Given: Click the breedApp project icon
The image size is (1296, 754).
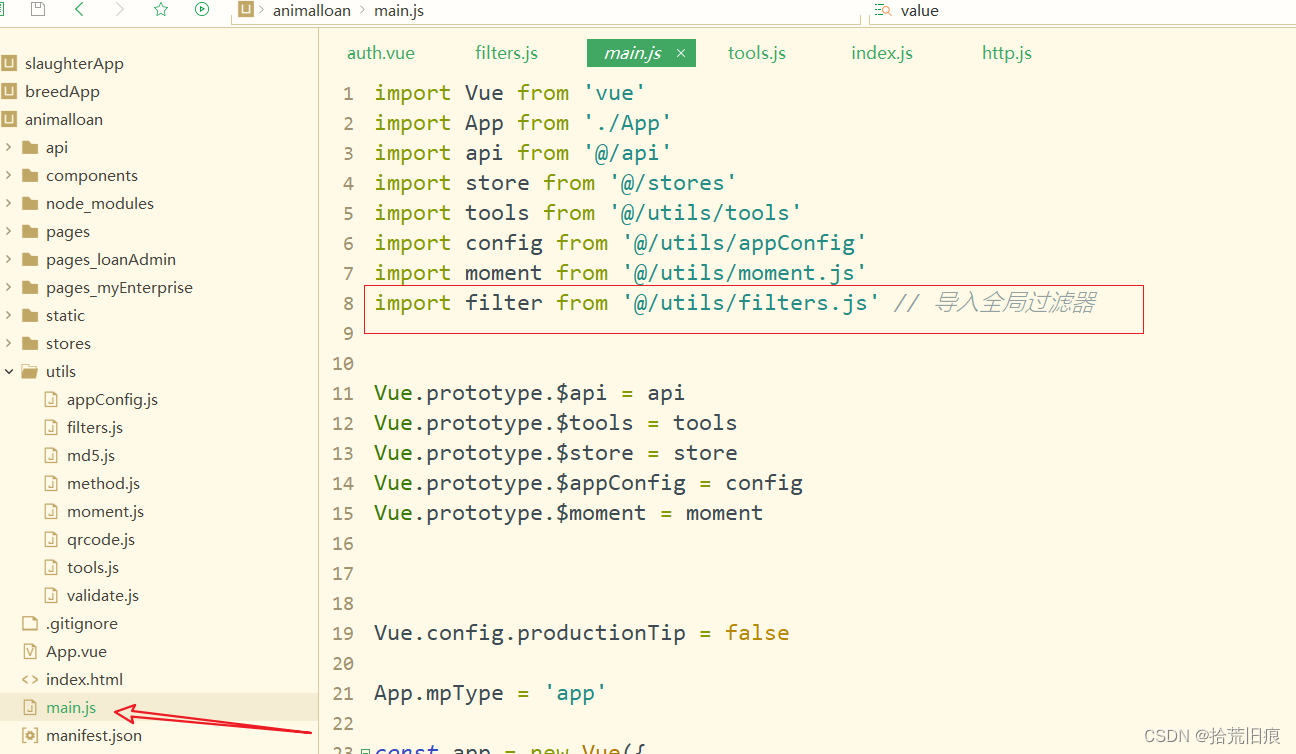Looking at the screenshot, I should (9, 91).
